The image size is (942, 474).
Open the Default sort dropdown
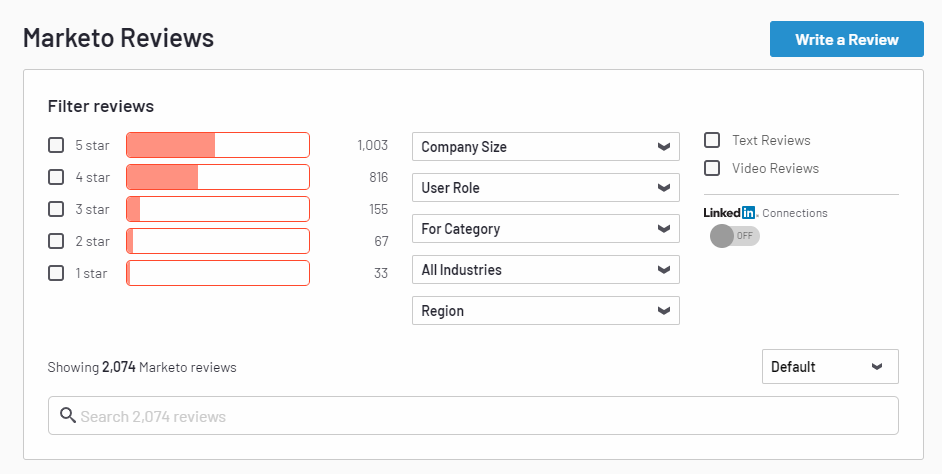(829, 367)
